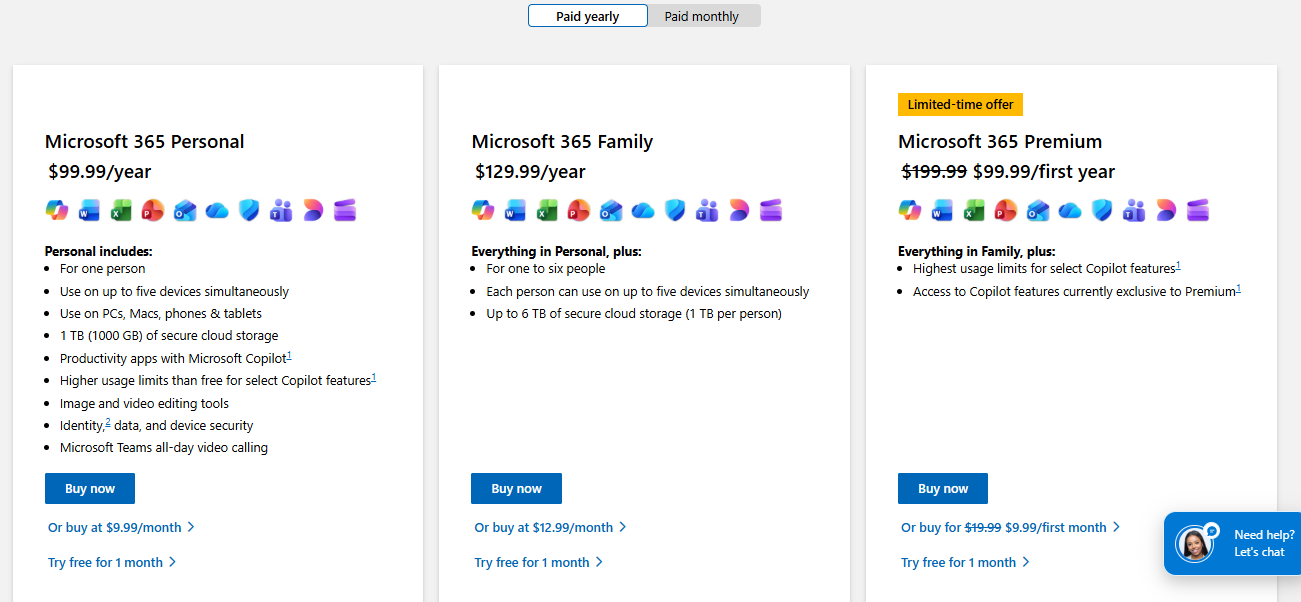Screen dimensions: 1301x602
Task: Buy now Microsoft 365 Personal plan
Action: (x=90, y=489)
